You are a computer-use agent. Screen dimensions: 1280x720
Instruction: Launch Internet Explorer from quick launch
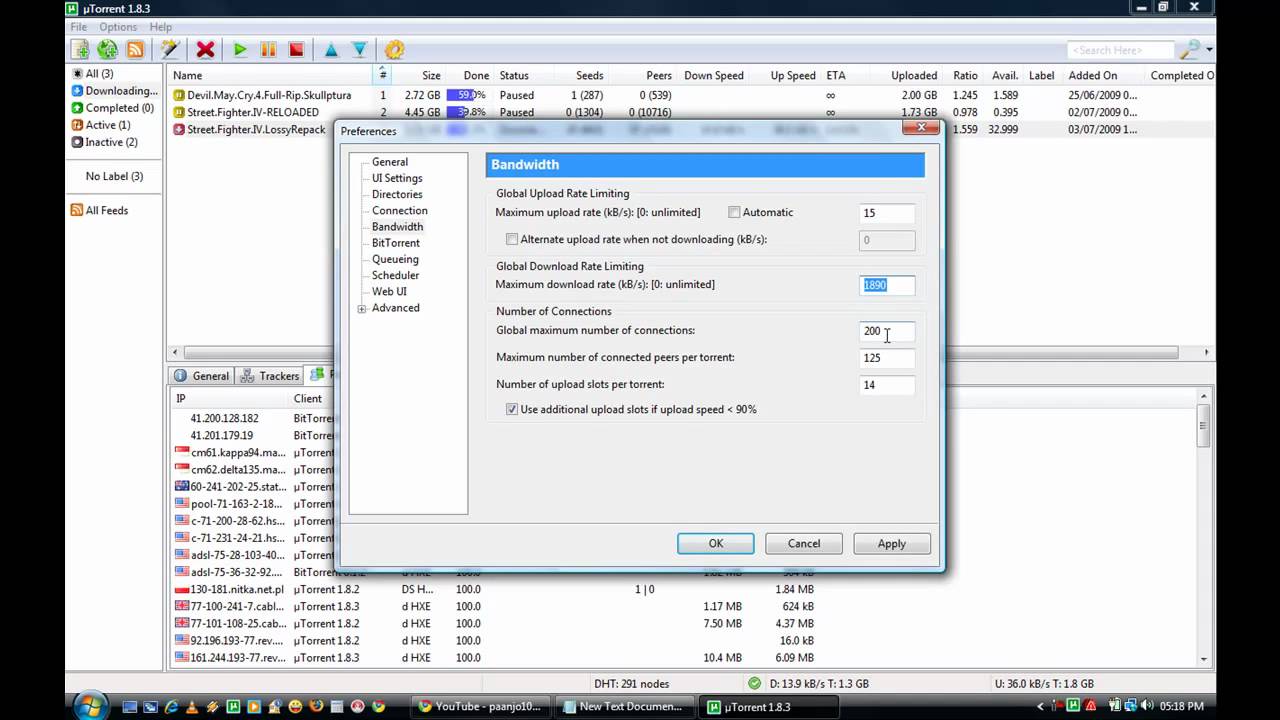[x=171, y=706]
